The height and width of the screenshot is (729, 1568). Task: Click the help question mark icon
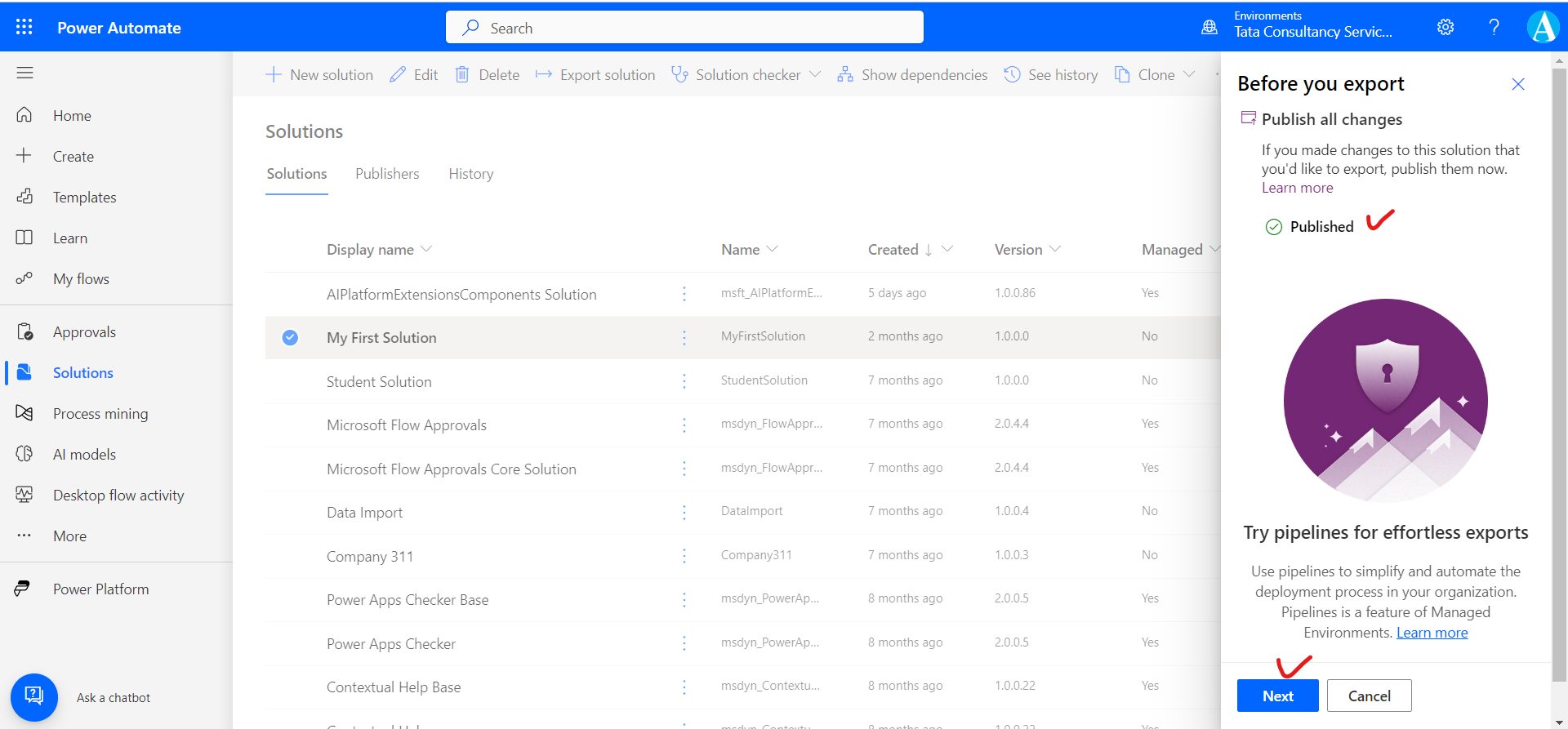pos(1494,27)
